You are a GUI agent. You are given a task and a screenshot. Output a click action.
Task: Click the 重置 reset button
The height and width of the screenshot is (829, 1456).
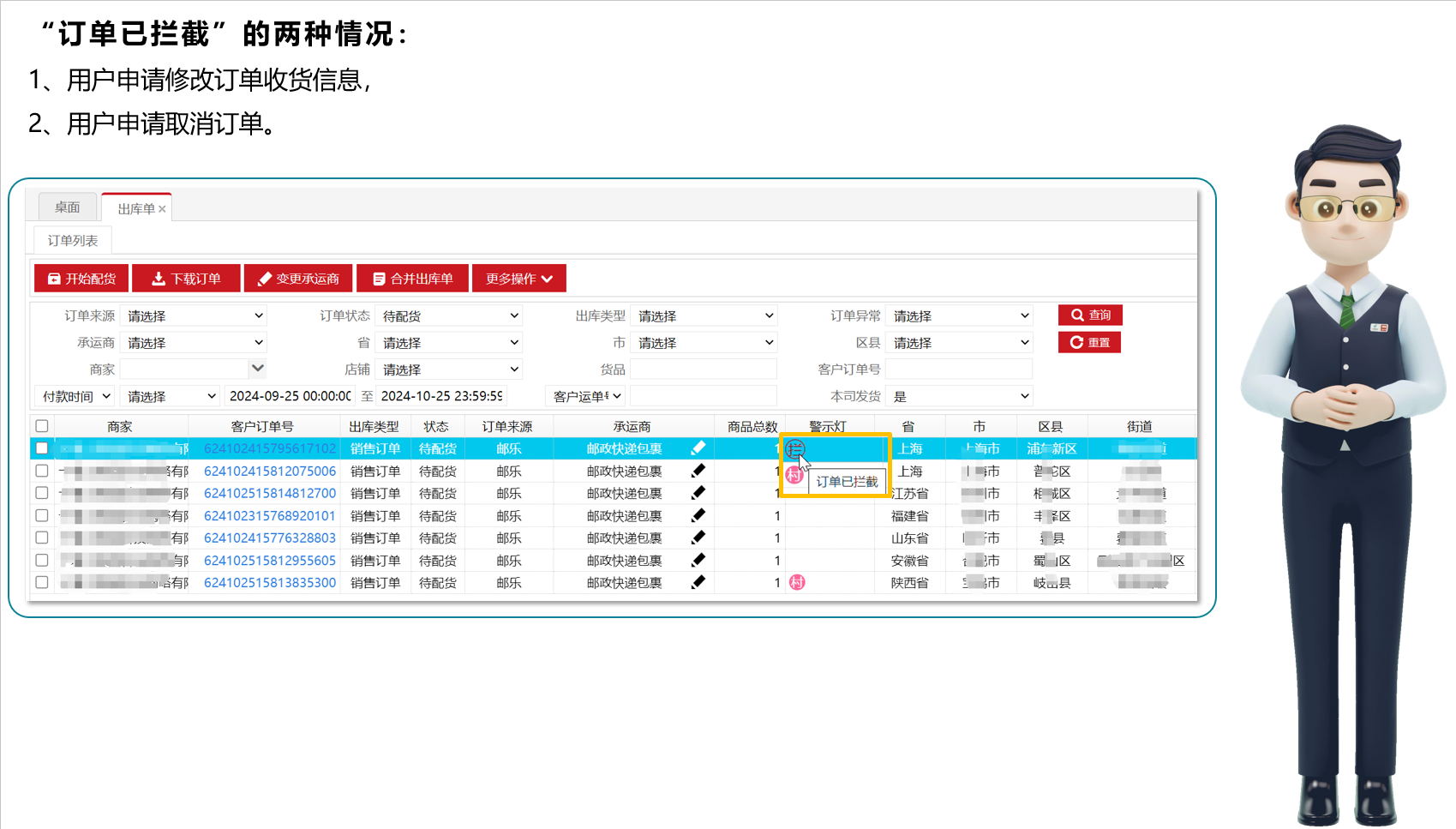click(x=1089, y=343)
